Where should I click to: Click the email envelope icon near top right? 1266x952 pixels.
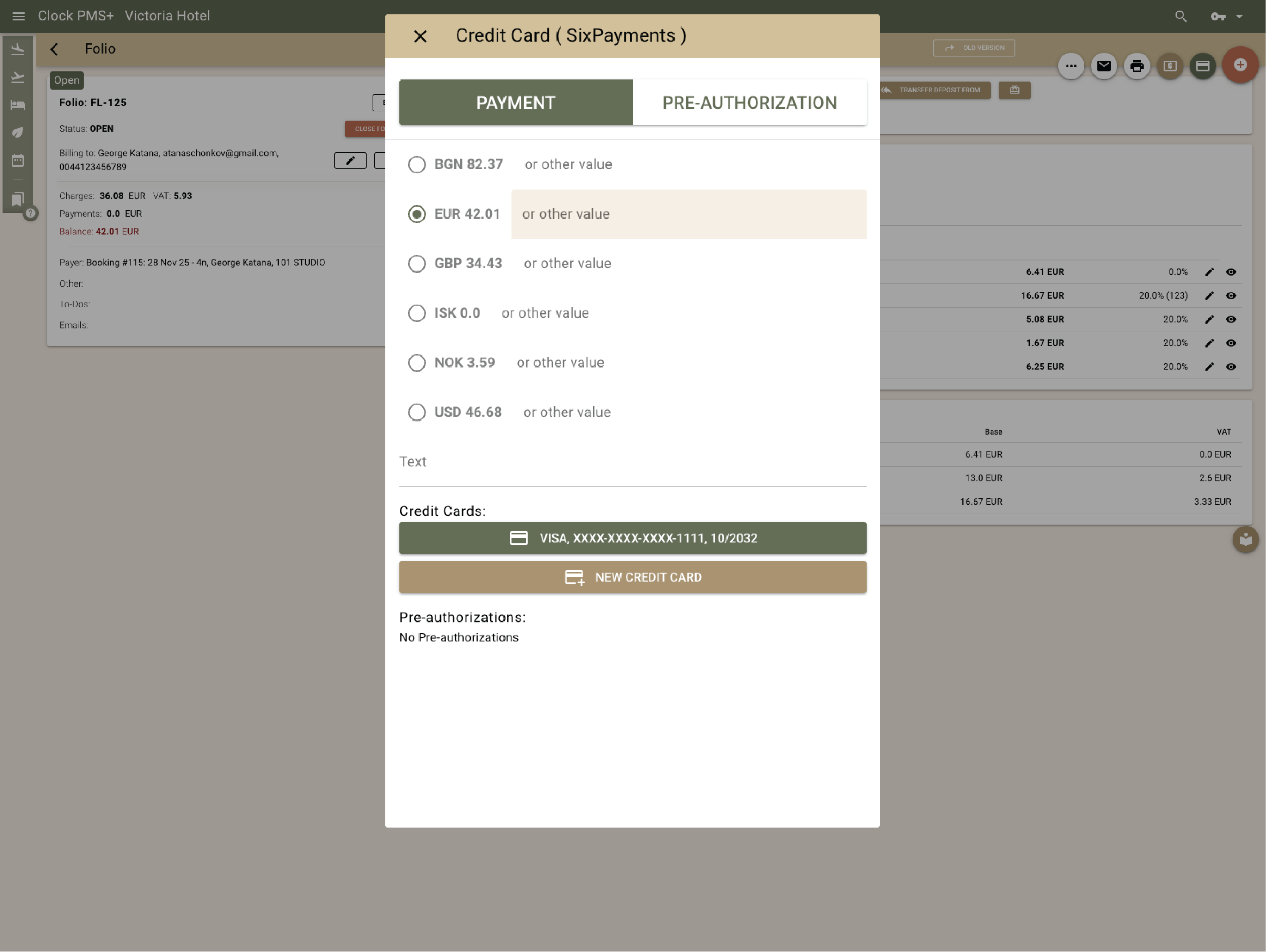[1104, 66]
